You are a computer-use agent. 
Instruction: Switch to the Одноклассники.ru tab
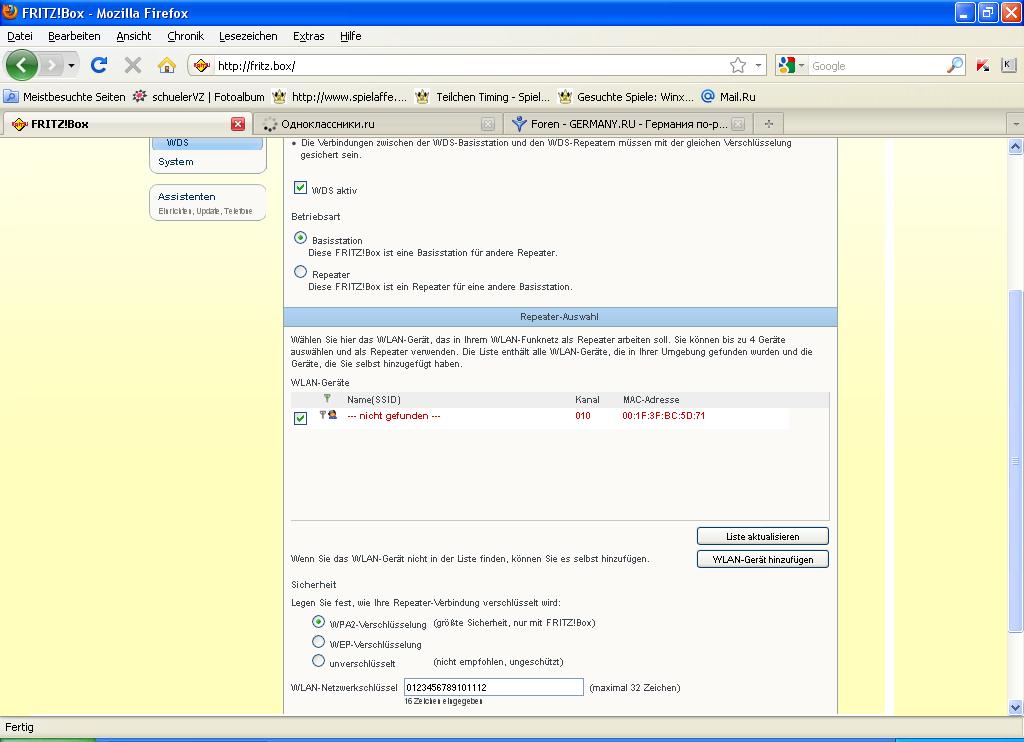[377, 123]
